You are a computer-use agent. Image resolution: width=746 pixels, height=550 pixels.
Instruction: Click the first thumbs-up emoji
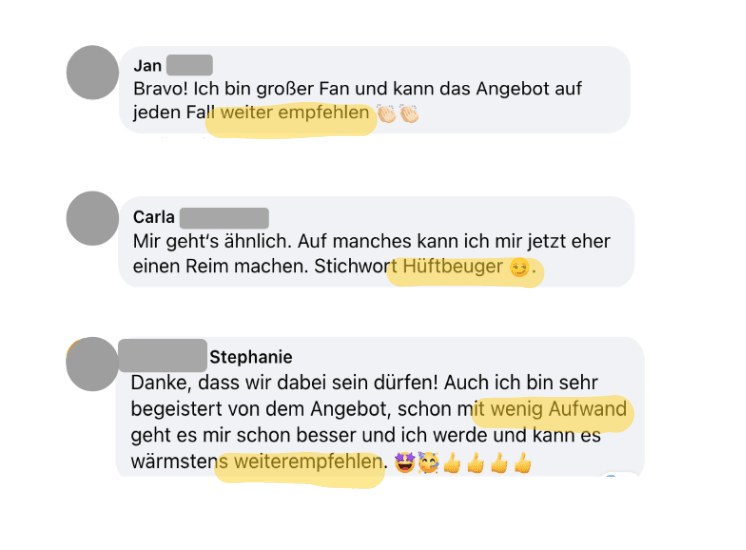[452, 463]
